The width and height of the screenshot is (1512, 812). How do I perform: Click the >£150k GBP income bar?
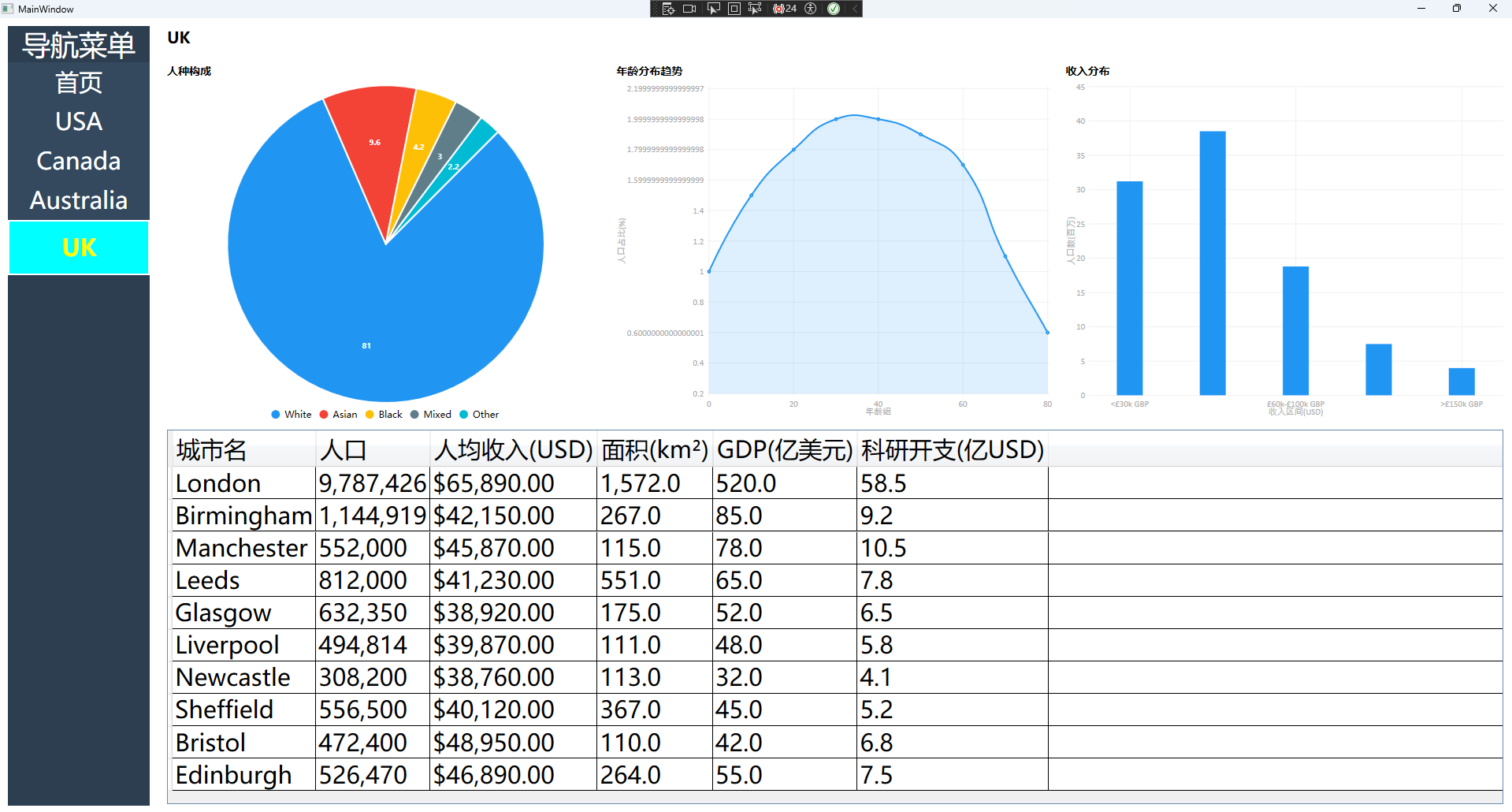tap(1462, 382)
